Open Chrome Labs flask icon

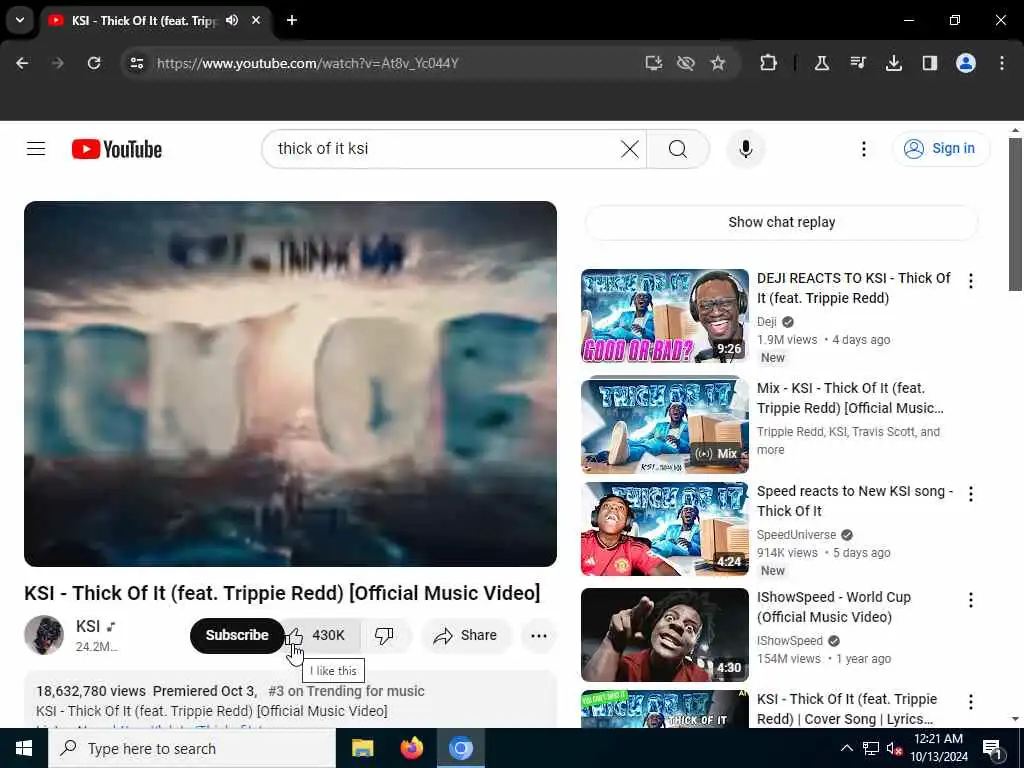(x=822, y=63)
